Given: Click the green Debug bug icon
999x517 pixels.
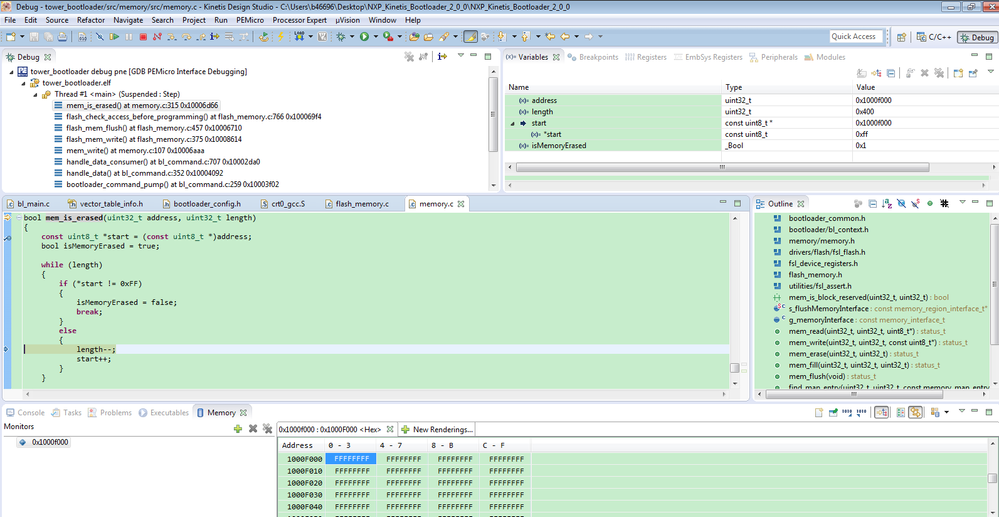Looking at the screenshot, I should [x=340, y=36].
